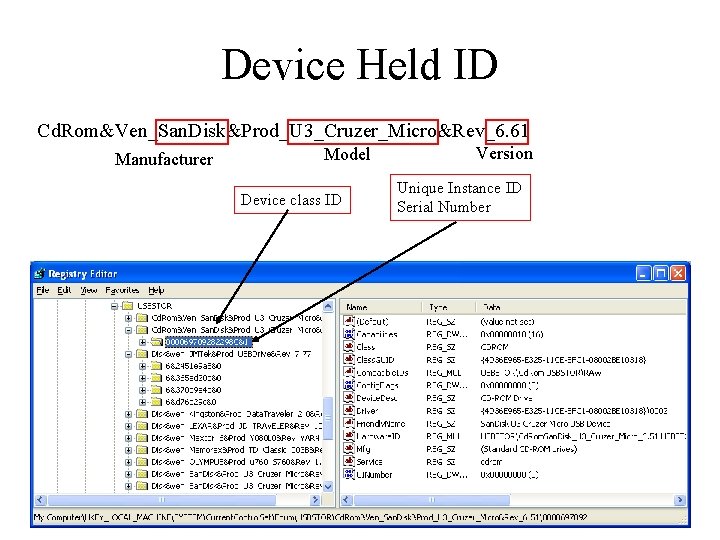Screen dimensions: 720x540
Task: Expand the highlighted 0000697092822298C&0 subkey
Action: click(x=143, y=342)
